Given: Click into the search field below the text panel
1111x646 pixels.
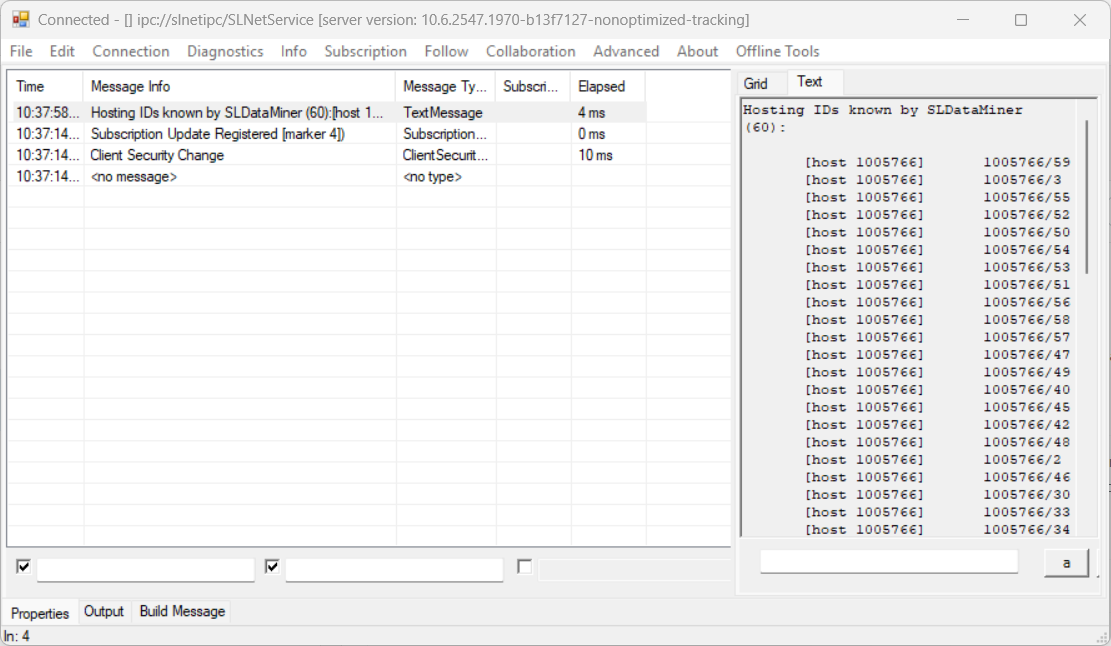Looking at the screenshot, I should point(888,561).
